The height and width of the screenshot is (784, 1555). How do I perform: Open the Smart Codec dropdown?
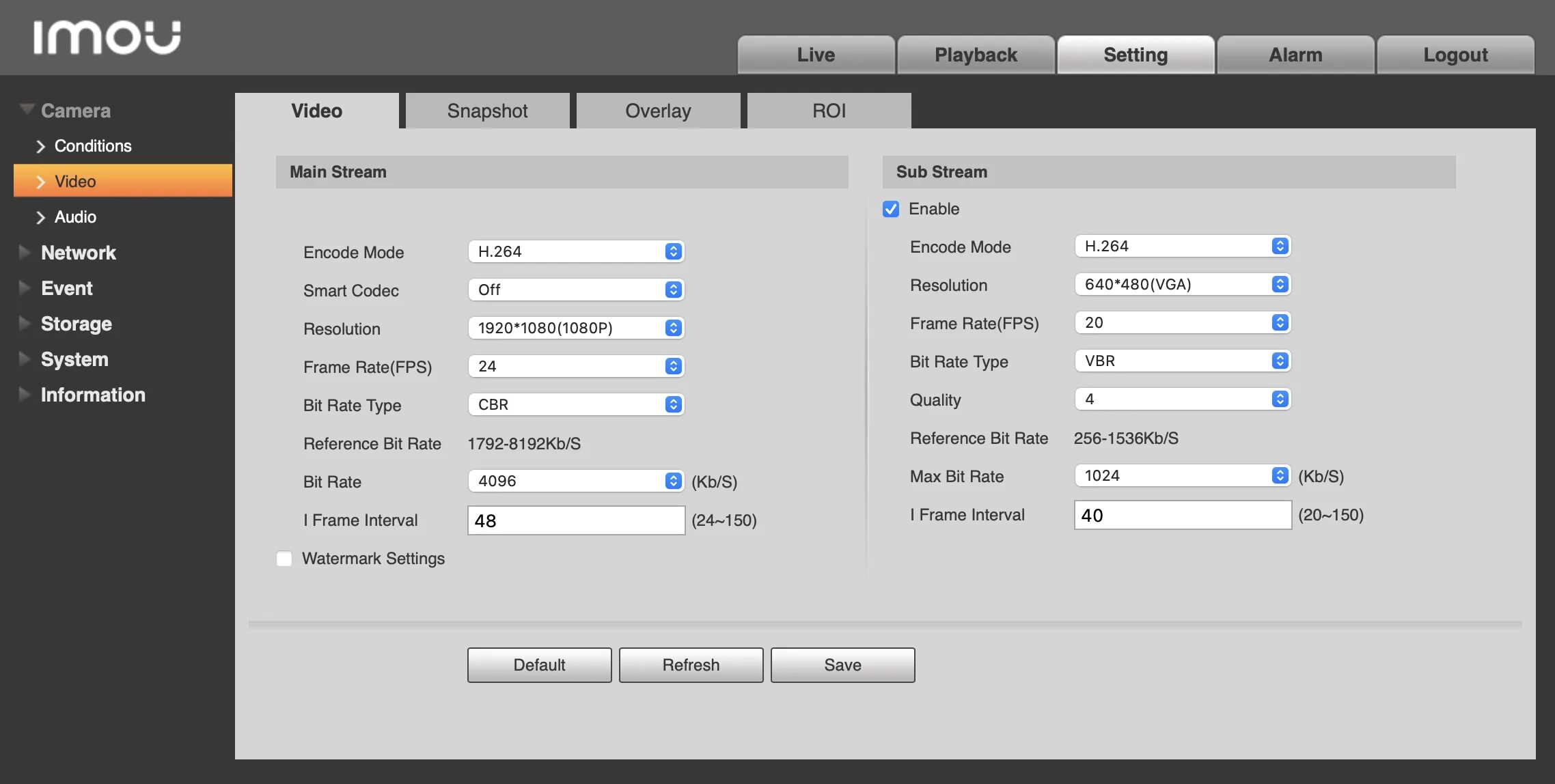tap(575, 290)
